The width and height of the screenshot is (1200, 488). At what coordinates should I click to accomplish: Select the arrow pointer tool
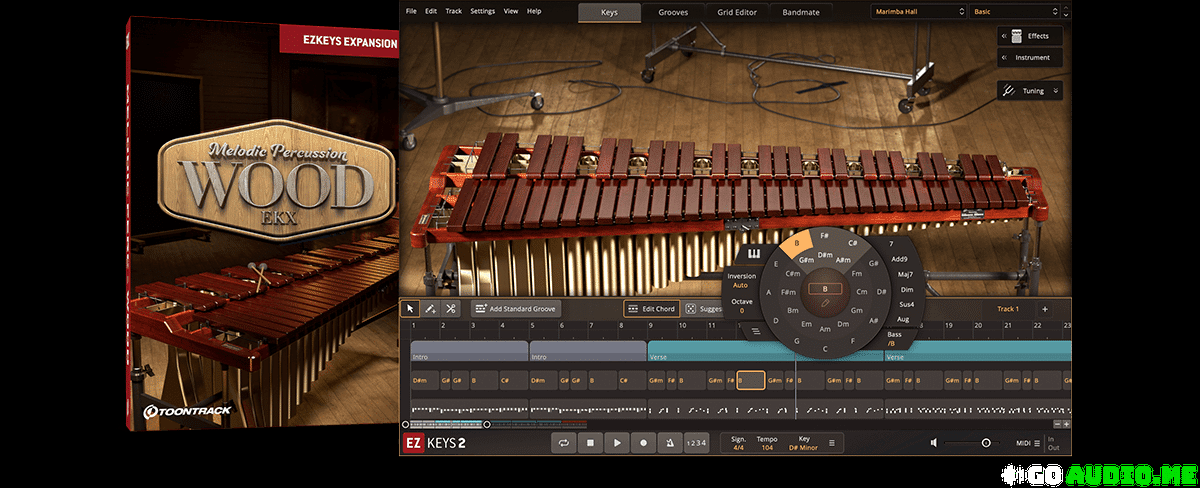(x=410, y=309)
